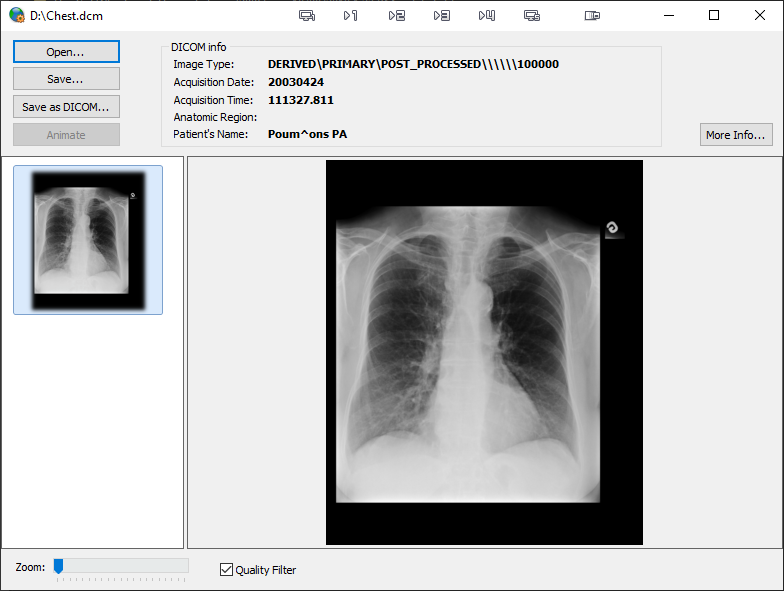This screenshot has height=591, width=784.
Task: Click the Acquisition Date value 20030424
Action: (x=296, y=82)
